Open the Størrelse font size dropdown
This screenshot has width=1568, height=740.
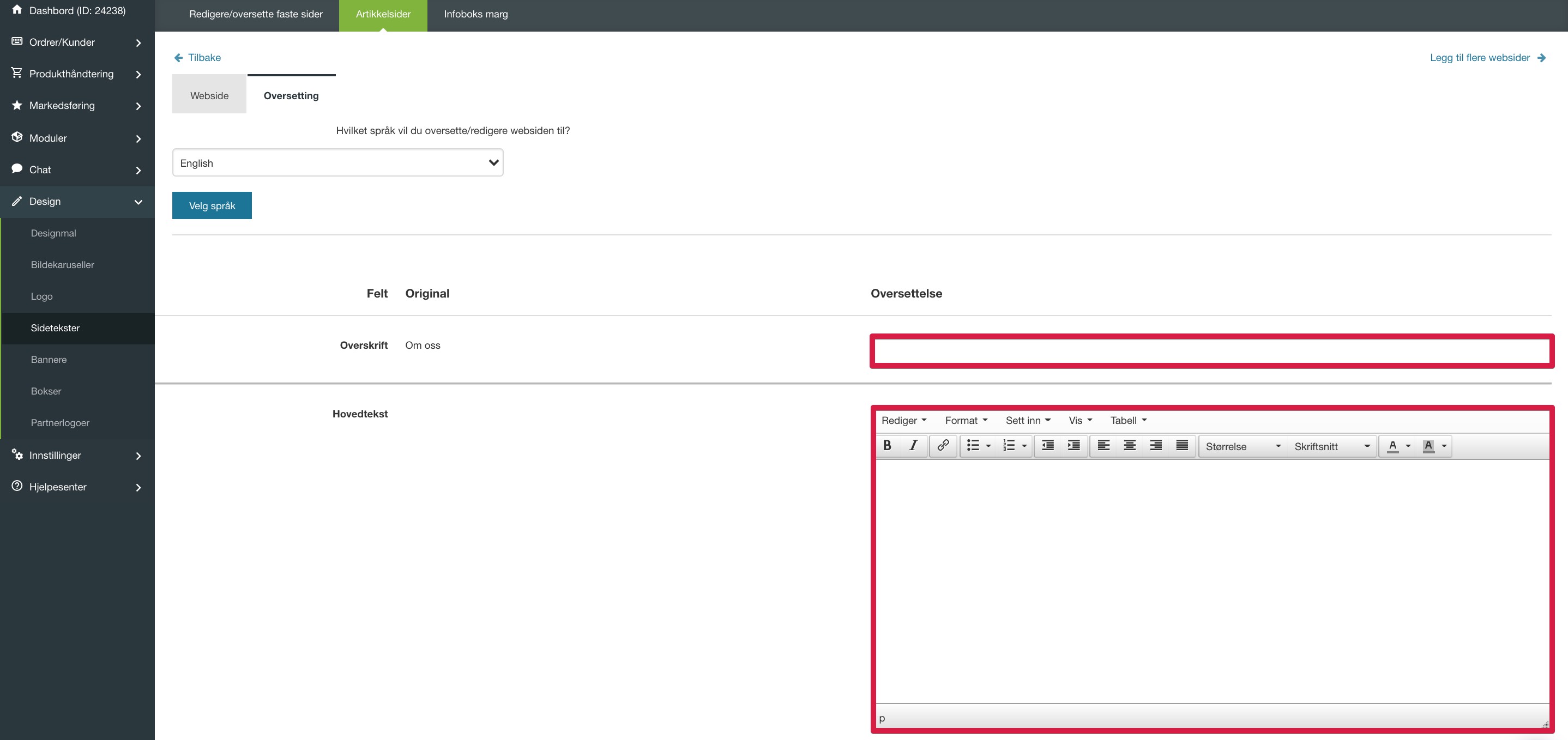pyautogui.click(x=1243, y=446)
